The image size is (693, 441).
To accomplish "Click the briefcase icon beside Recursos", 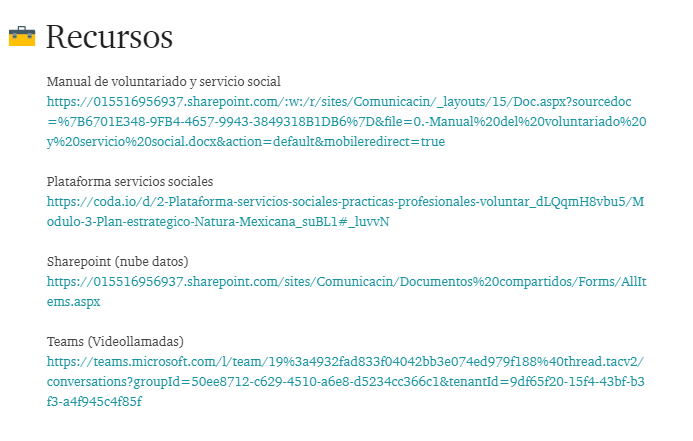I will pyautogui.click(x=22, y=37).
